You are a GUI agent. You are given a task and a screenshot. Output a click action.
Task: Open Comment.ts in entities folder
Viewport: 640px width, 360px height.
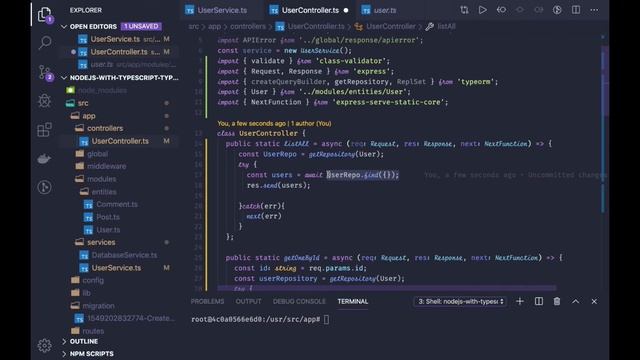click(x=117, y=204)
